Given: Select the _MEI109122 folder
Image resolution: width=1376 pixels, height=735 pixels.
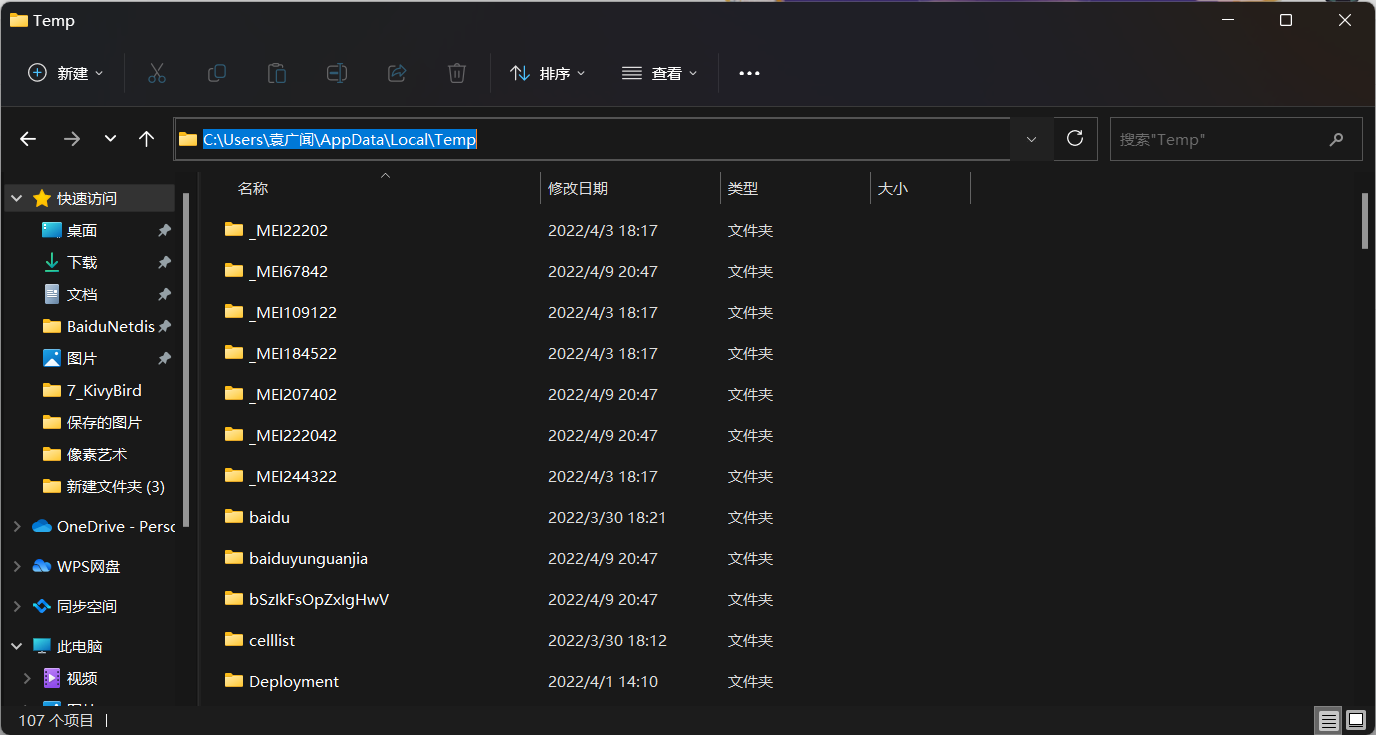Looking at the screenshot, I should [x=293, y=312].
